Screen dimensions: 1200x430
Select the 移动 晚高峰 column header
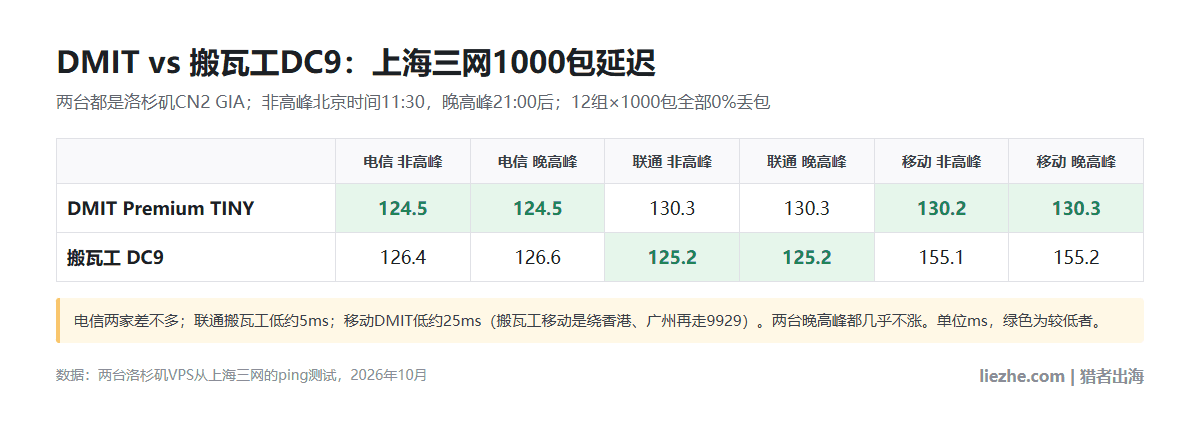(1076, 161)
